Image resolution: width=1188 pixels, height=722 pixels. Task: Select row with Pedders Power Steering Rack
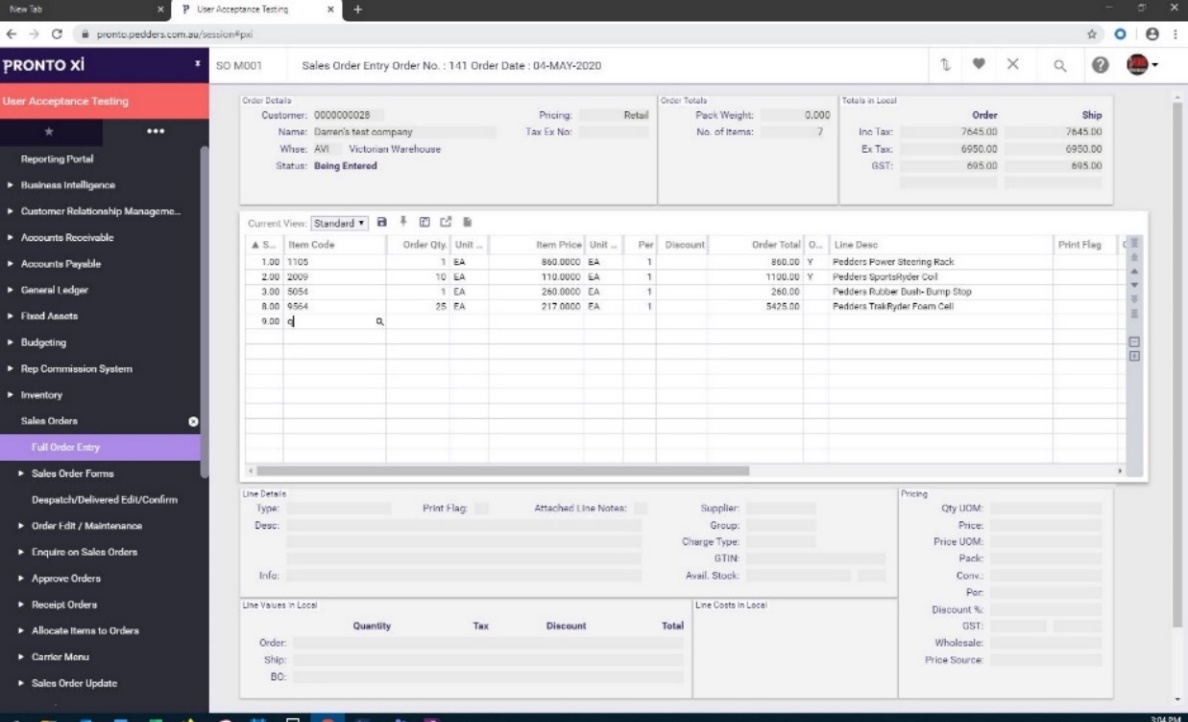point(684,262)
